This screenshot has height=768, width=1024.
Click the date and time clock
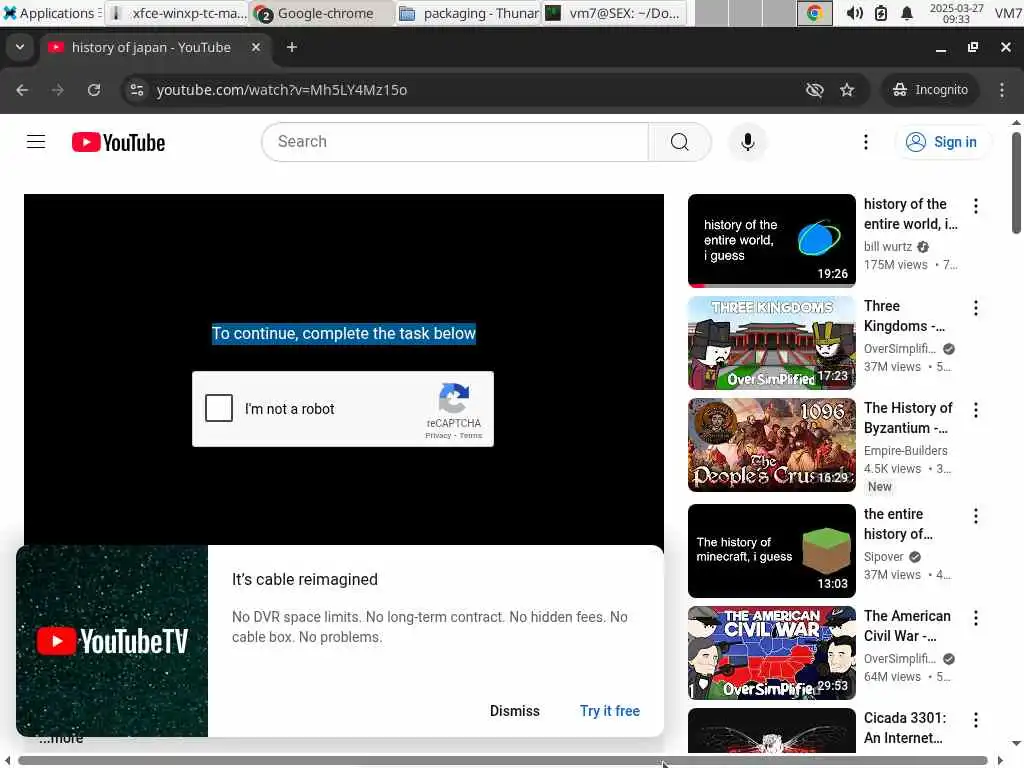point(956,13)
